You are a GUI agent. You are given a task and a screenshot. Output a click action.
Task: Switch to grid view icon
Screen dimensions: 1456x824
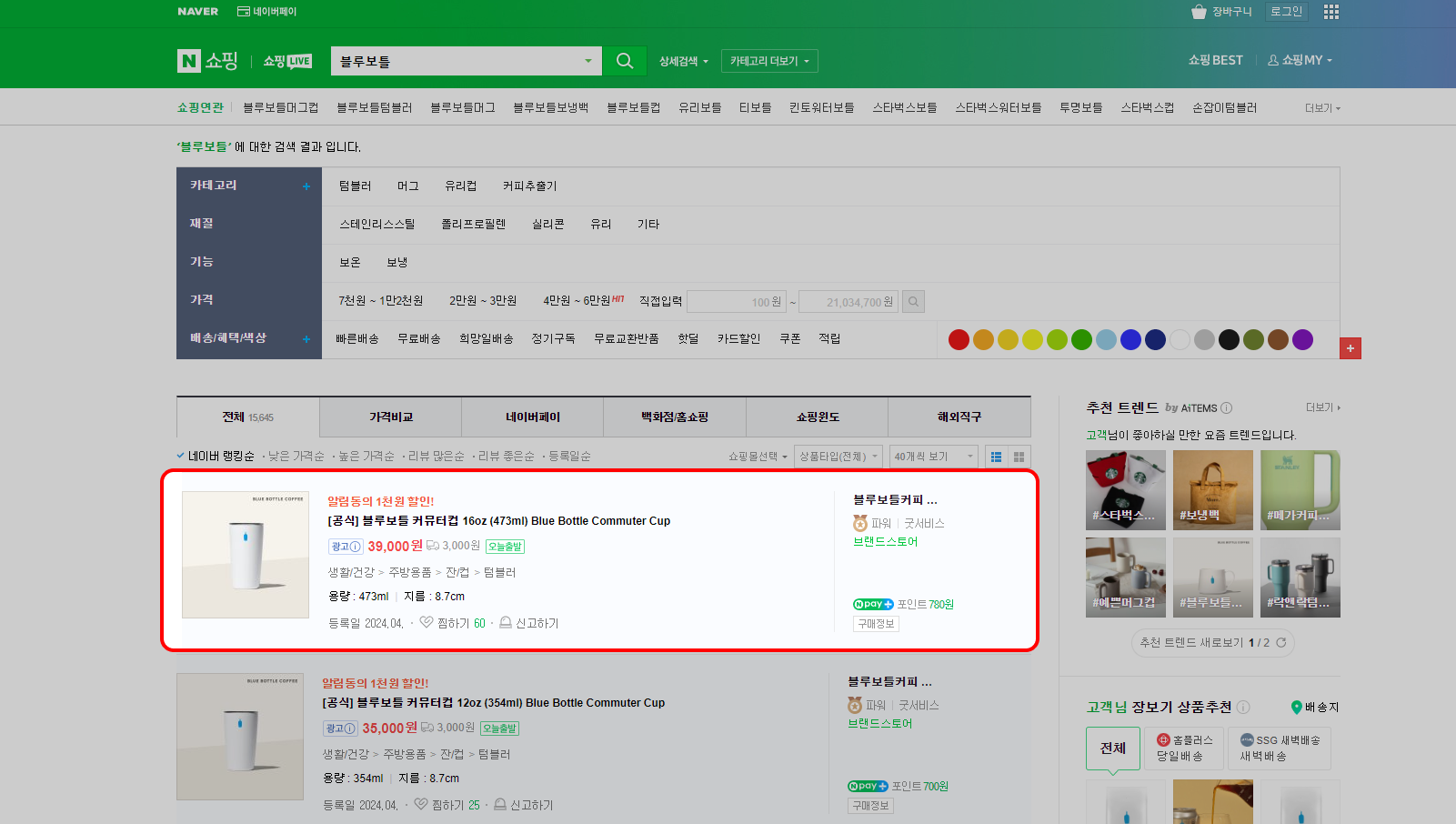(1019, 457)
